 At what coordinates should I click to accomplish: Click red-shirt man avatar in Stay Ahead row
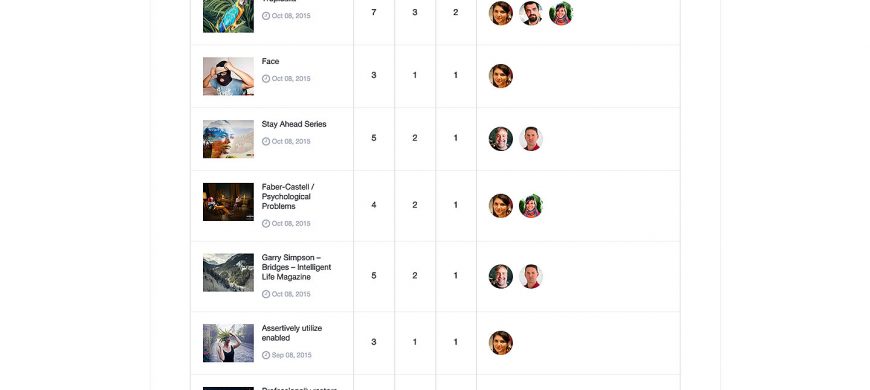coord(531,139)
